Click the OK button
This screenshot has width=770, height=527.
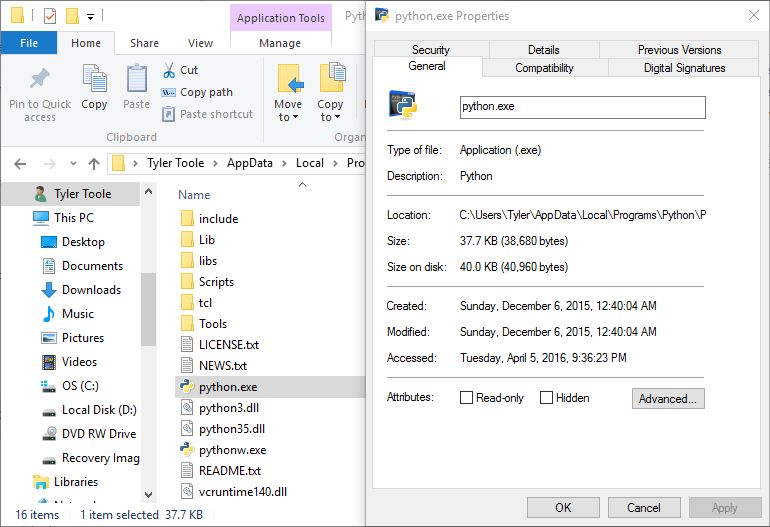(563, 507)
